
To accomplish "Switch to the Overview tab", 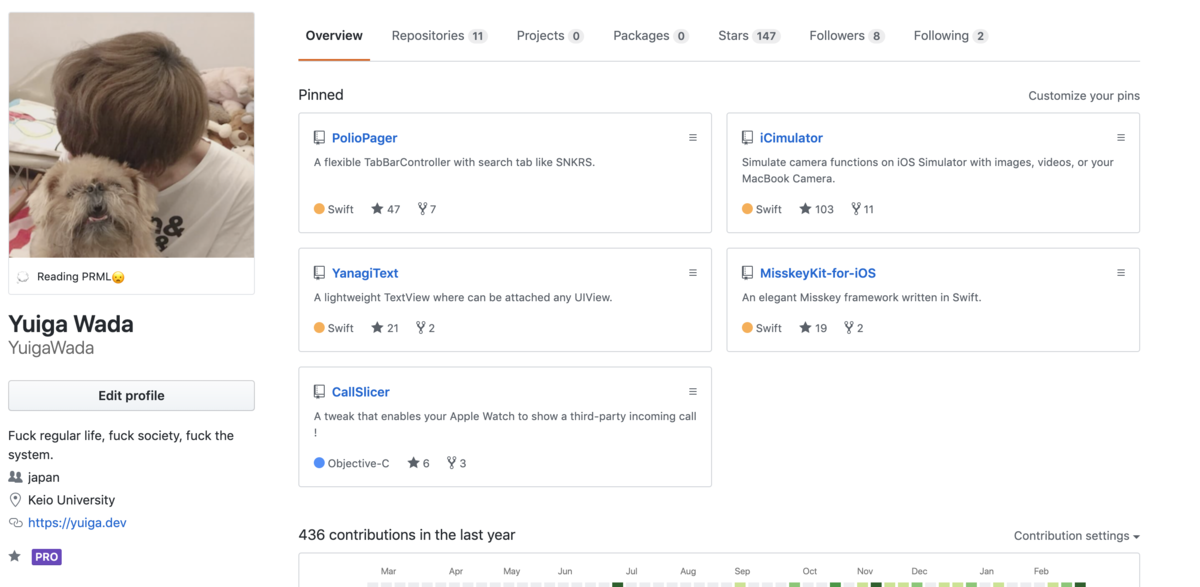I will 334,36.
